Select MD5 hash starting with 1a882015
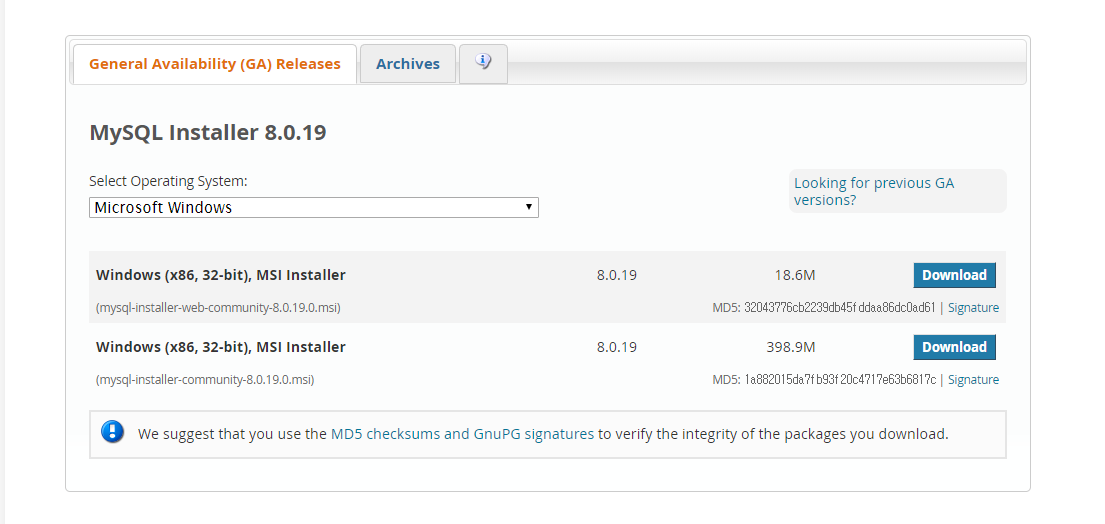 point(840,380)
